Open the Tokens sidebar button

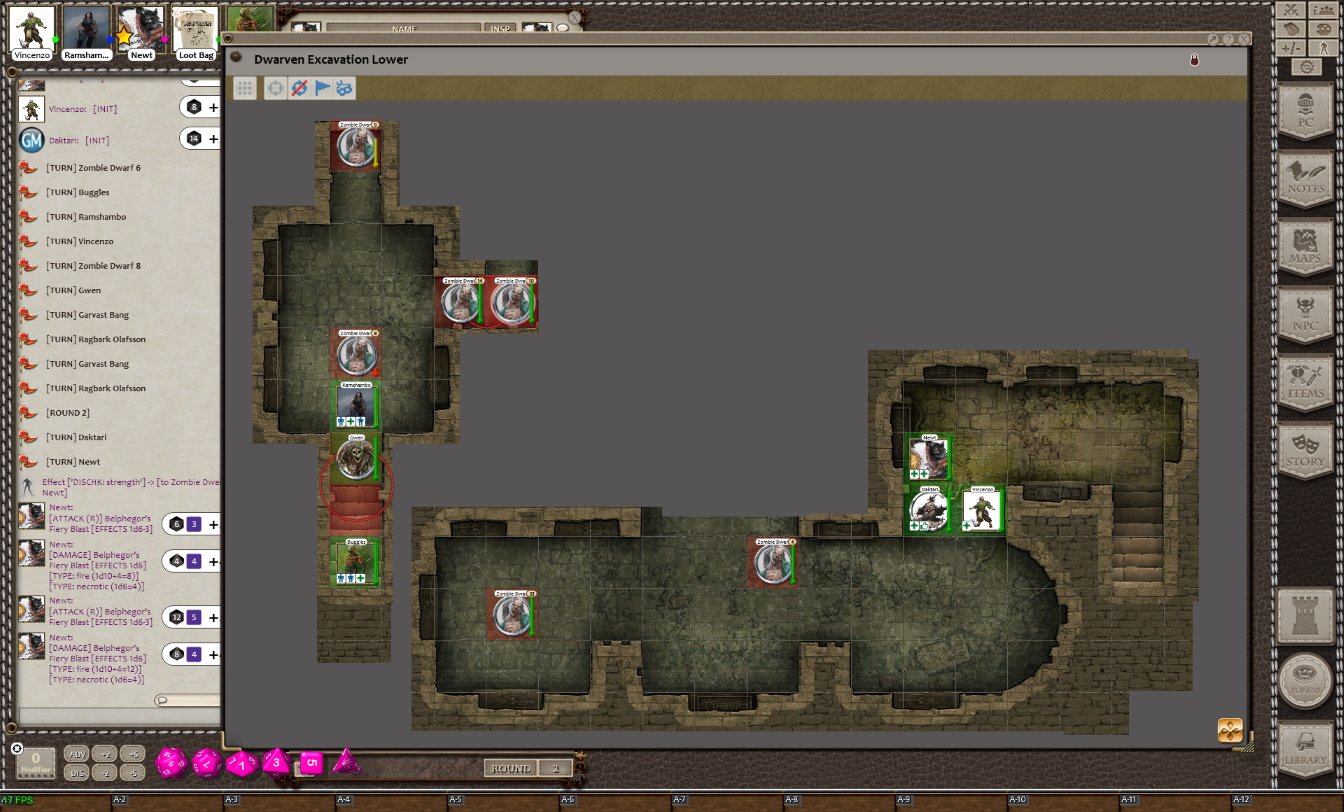(1305, 681)
